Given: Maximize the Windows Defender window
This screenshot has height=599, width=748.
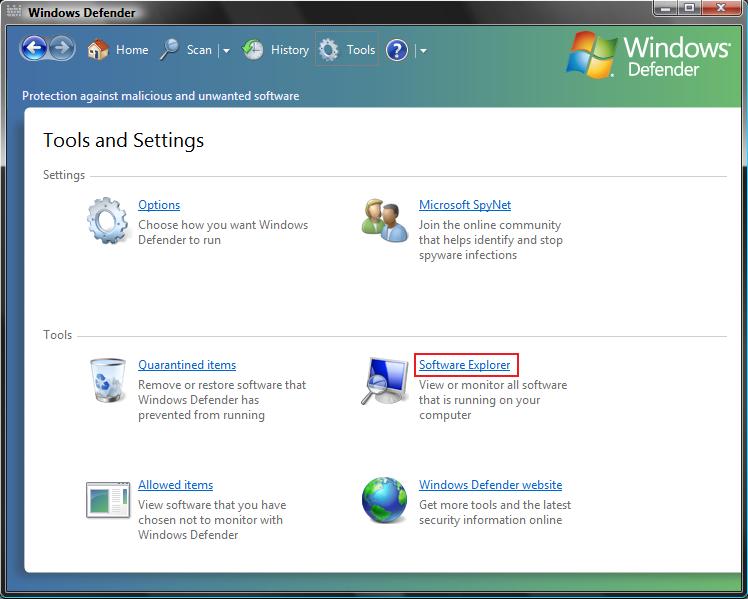Looking at the screenshot, I should click(x=689, y=8).
